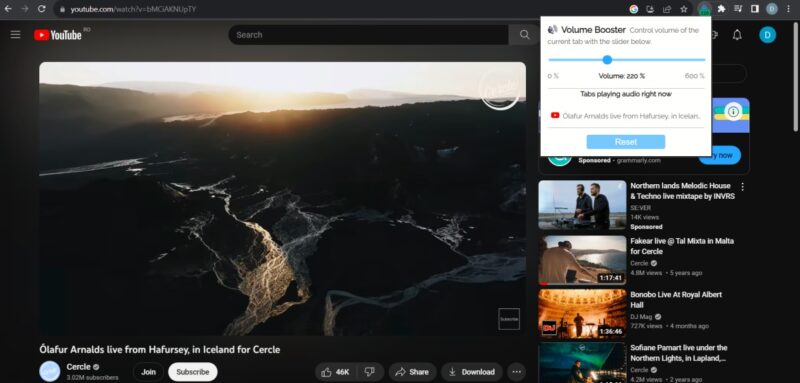Toggle Chrome side panel
Viewport: 800px width, 383px height.
pos(755,9)
